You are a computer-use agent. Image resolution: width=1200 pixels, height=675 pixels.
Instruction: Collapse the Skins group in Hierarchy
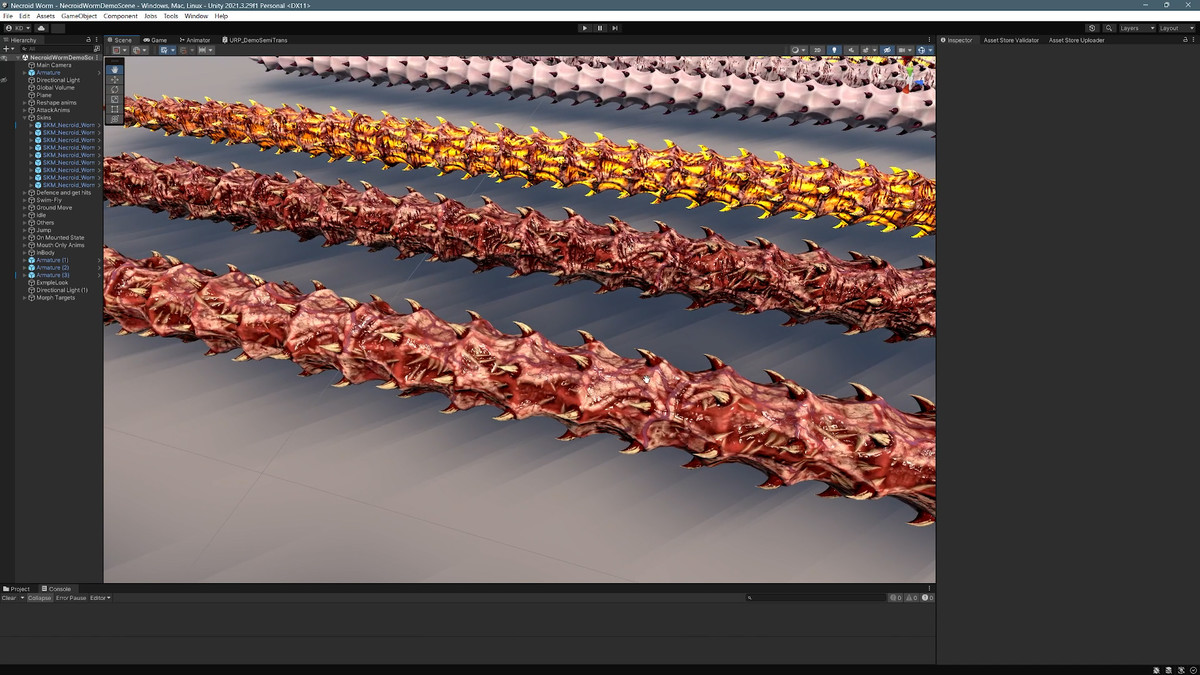pyautogui.click(x=25, y=118)
